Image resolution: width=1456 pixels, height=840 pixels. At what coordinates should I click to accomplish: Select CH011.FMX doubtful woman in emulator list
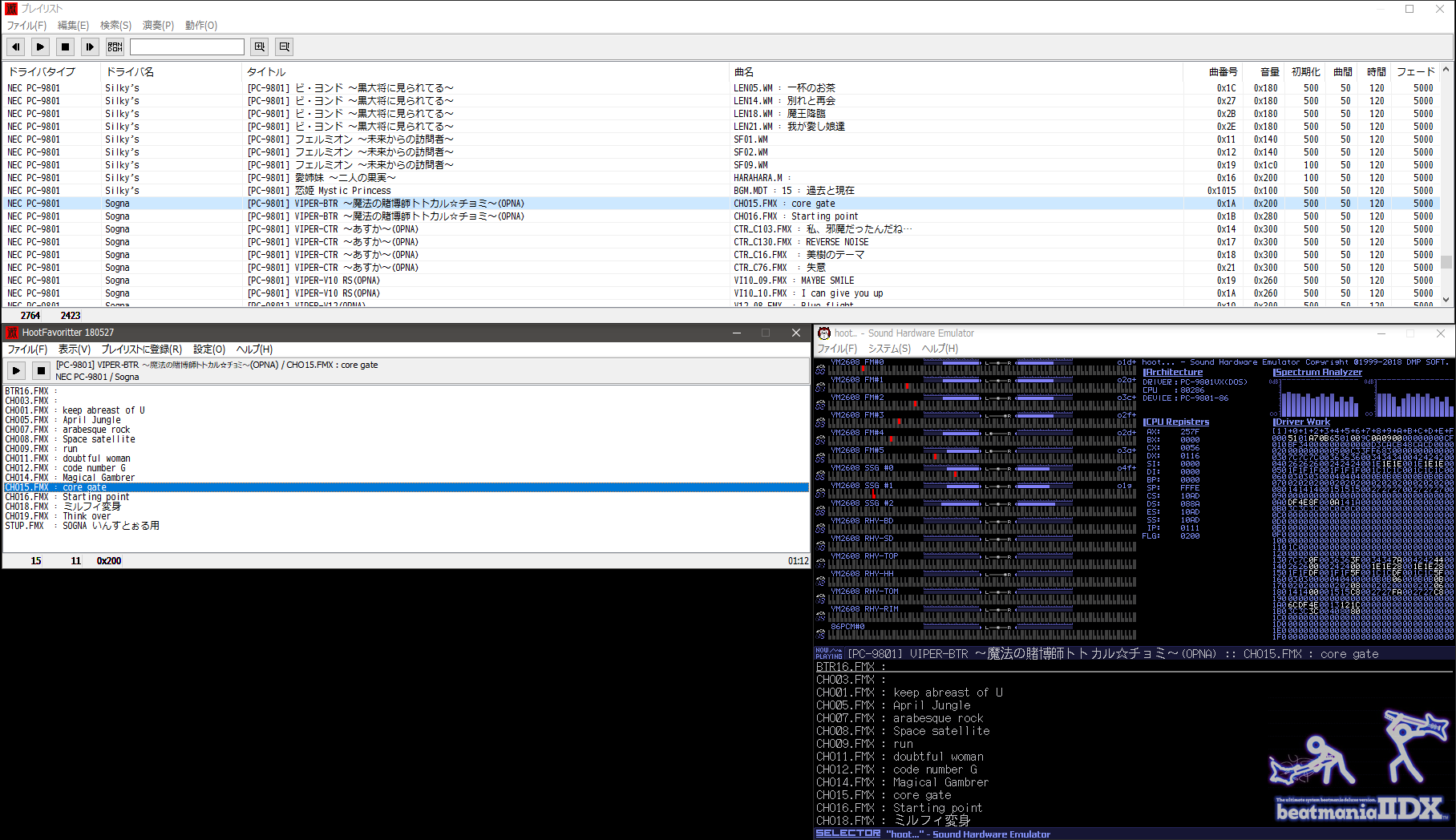point(900,757)
